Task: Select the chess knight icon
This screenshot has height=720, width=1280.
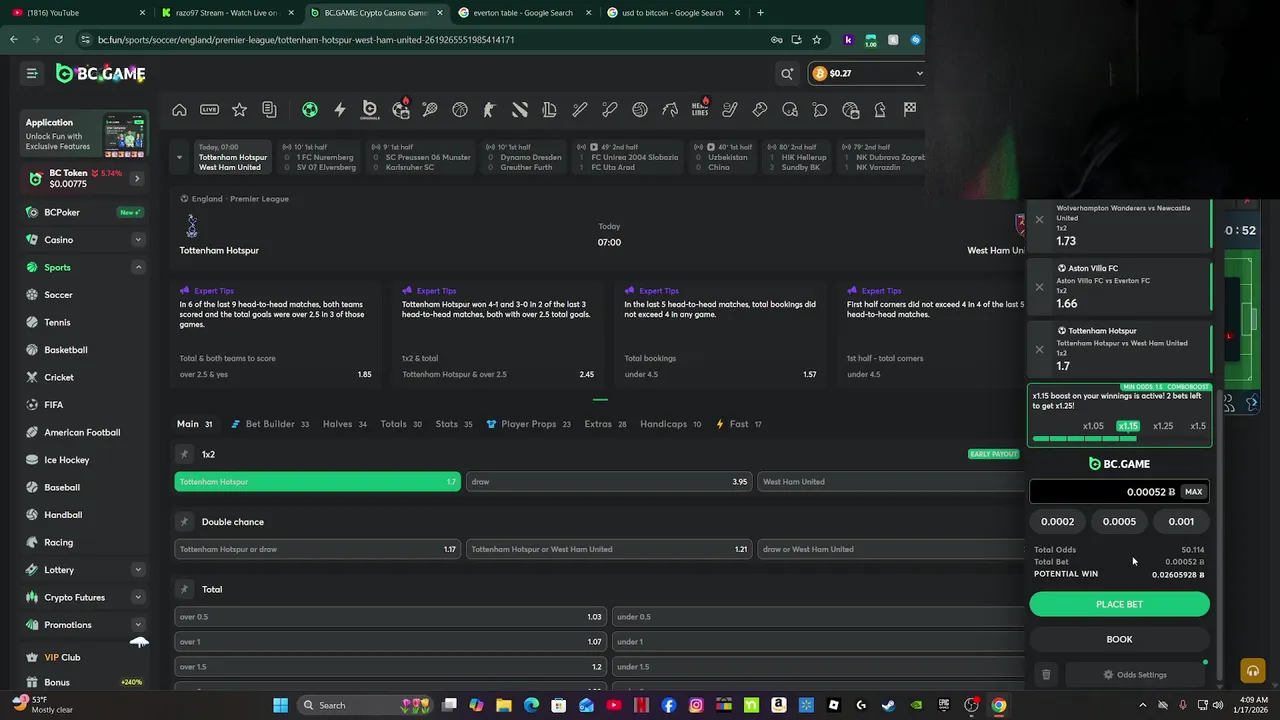Action: click(x=880, y=110)
